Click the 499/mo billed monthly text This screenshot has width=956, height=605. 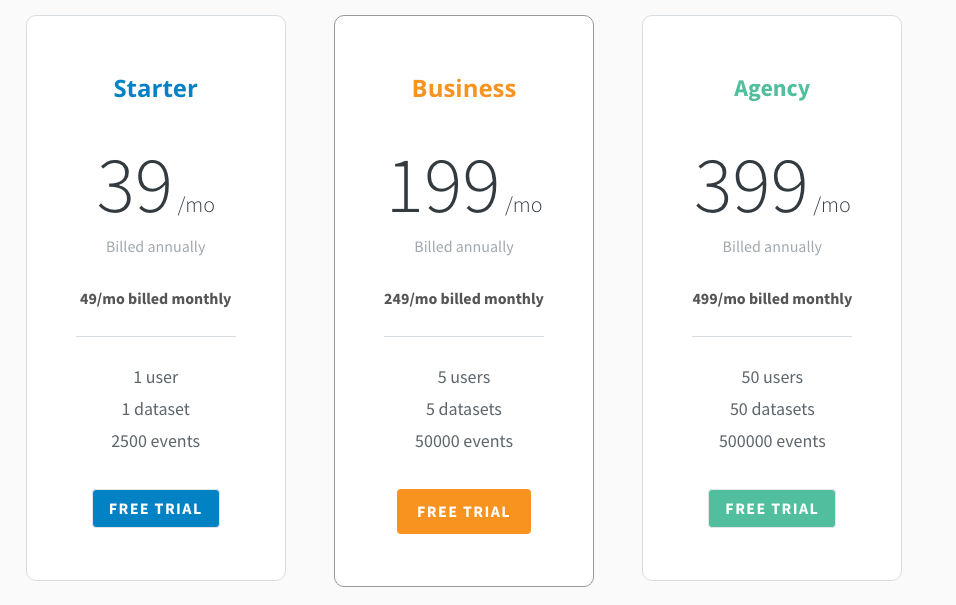click(772, 299)
